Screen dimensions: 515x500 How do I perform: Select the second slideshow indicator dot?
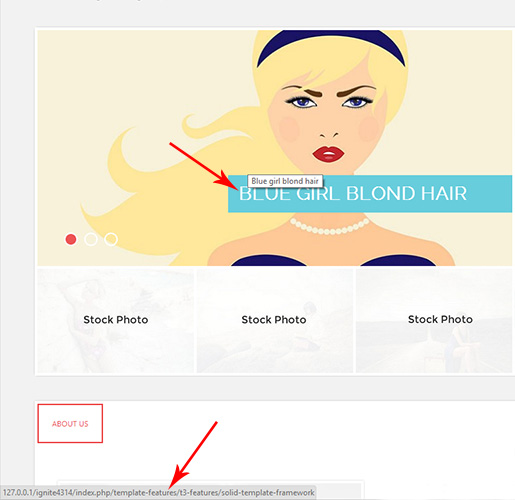click(x=91, y=239)
